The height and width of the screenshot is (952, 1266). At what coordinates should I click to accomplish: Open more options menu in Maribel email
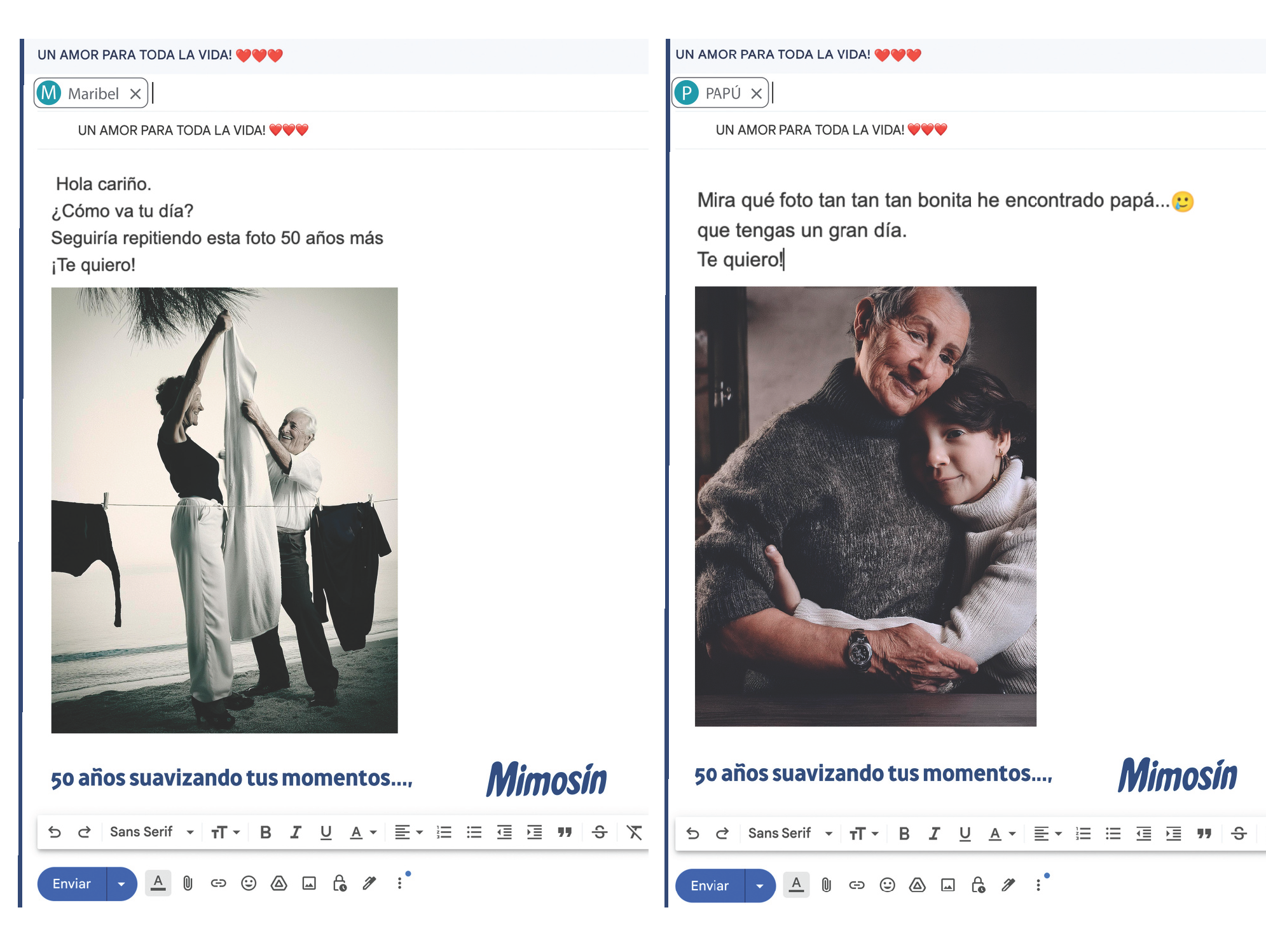point(399,883)
